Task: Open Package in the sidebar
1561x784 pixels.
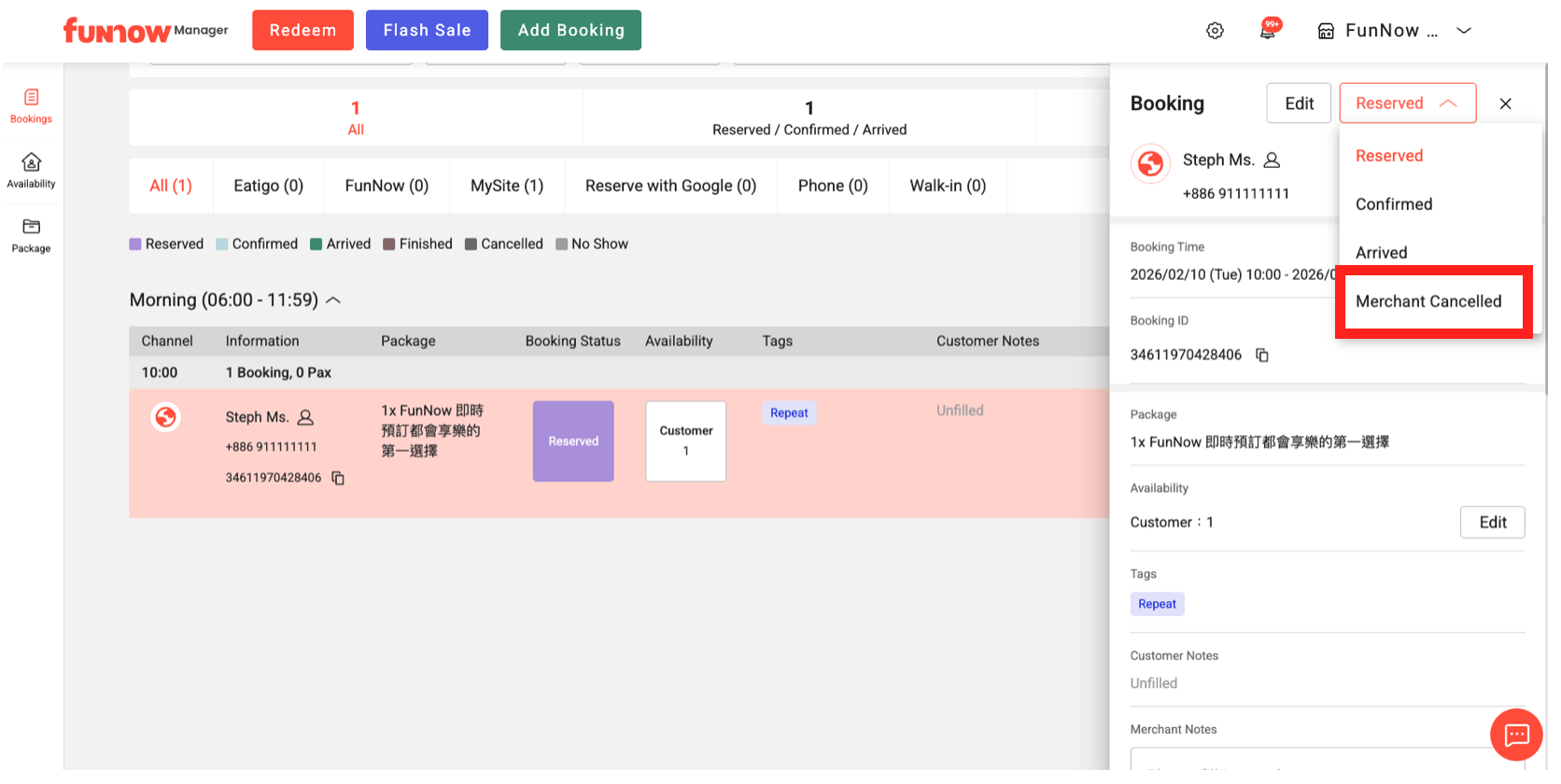Action: click(31, 235)
